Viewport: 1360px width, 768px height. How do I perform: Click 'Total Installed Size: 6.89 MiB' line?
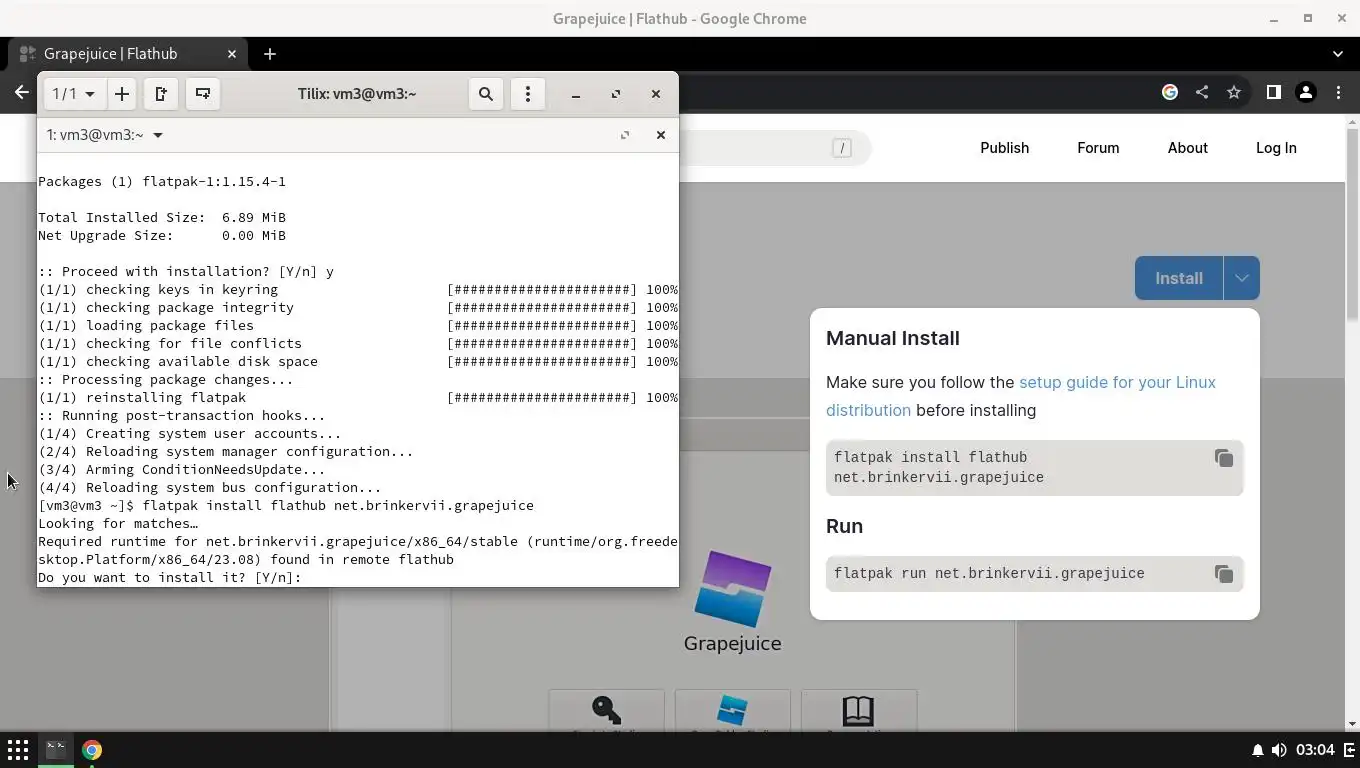coord(162,218)
